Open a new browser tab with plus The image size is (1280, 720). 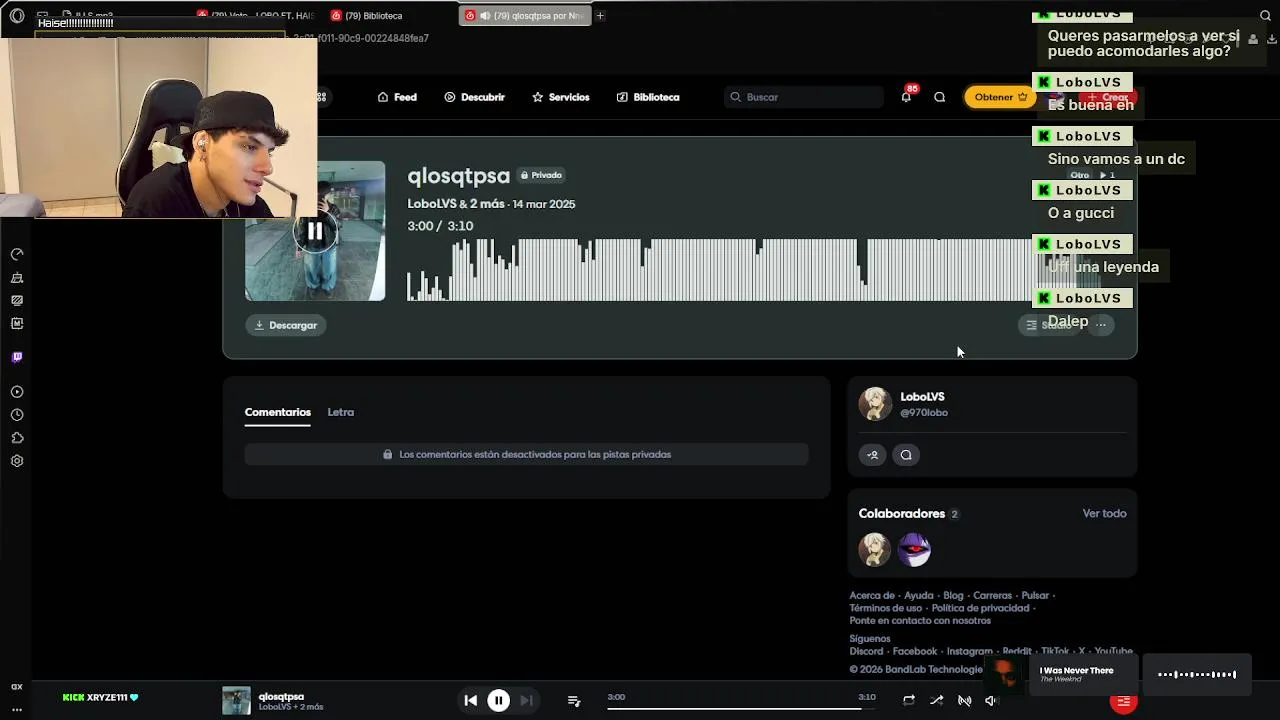tap(600, 16)
